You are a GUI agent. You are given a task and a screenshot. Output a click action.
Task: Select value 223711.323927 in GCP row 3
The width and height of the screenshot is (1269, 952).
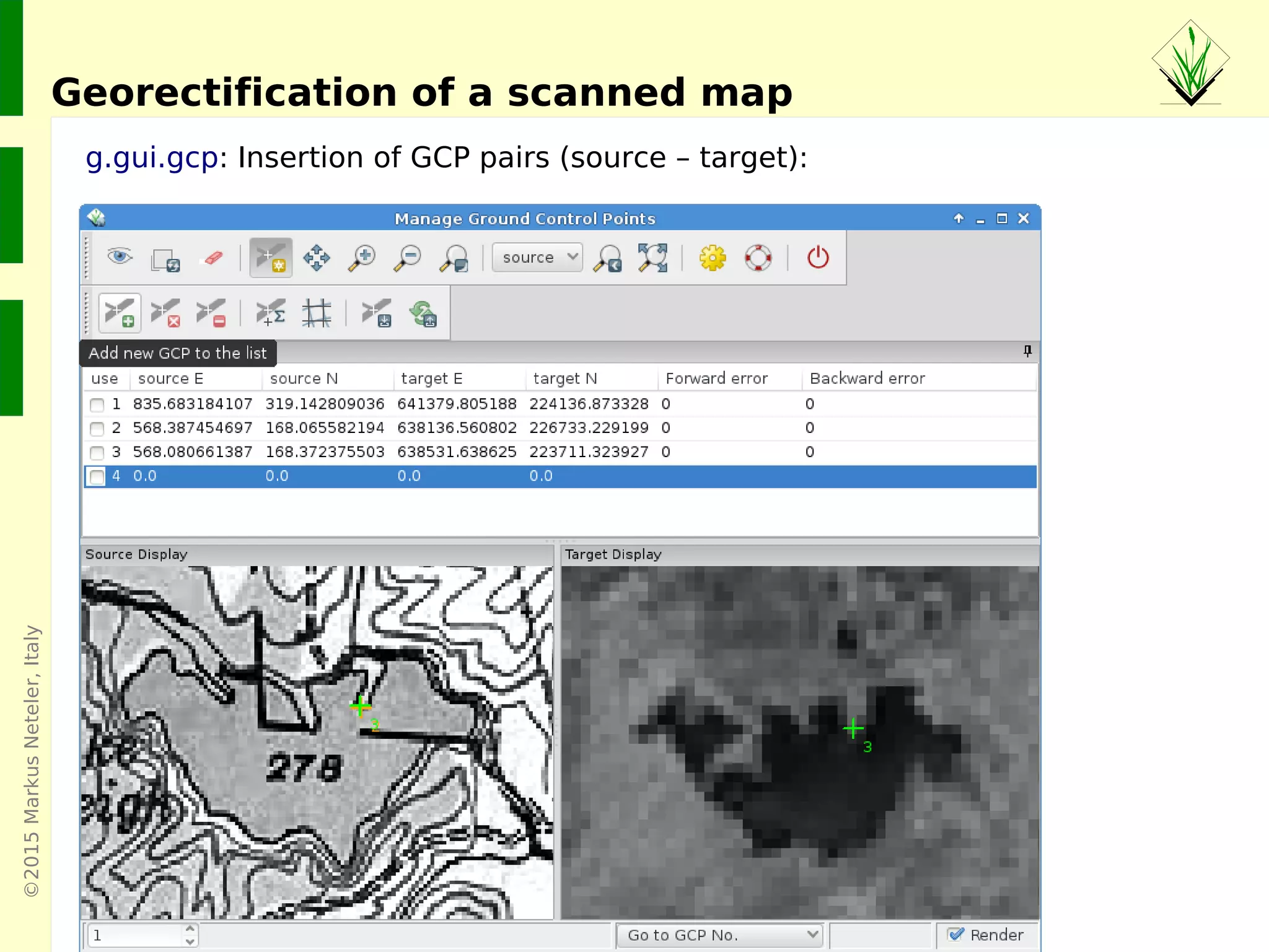(x=589, y=452)
